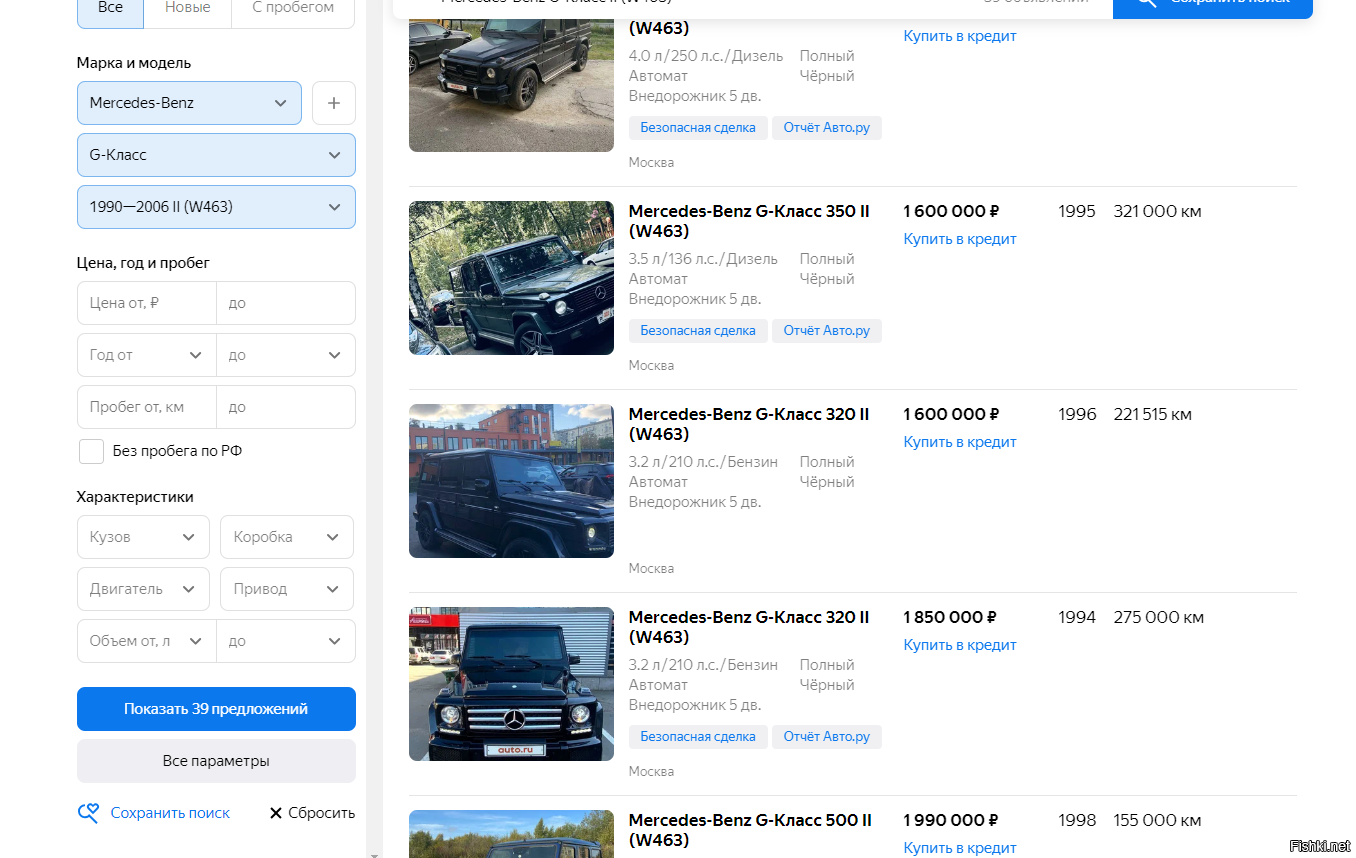Click the Все параметры button
Screen dimensions: 1356x858
tap(216, 761)
